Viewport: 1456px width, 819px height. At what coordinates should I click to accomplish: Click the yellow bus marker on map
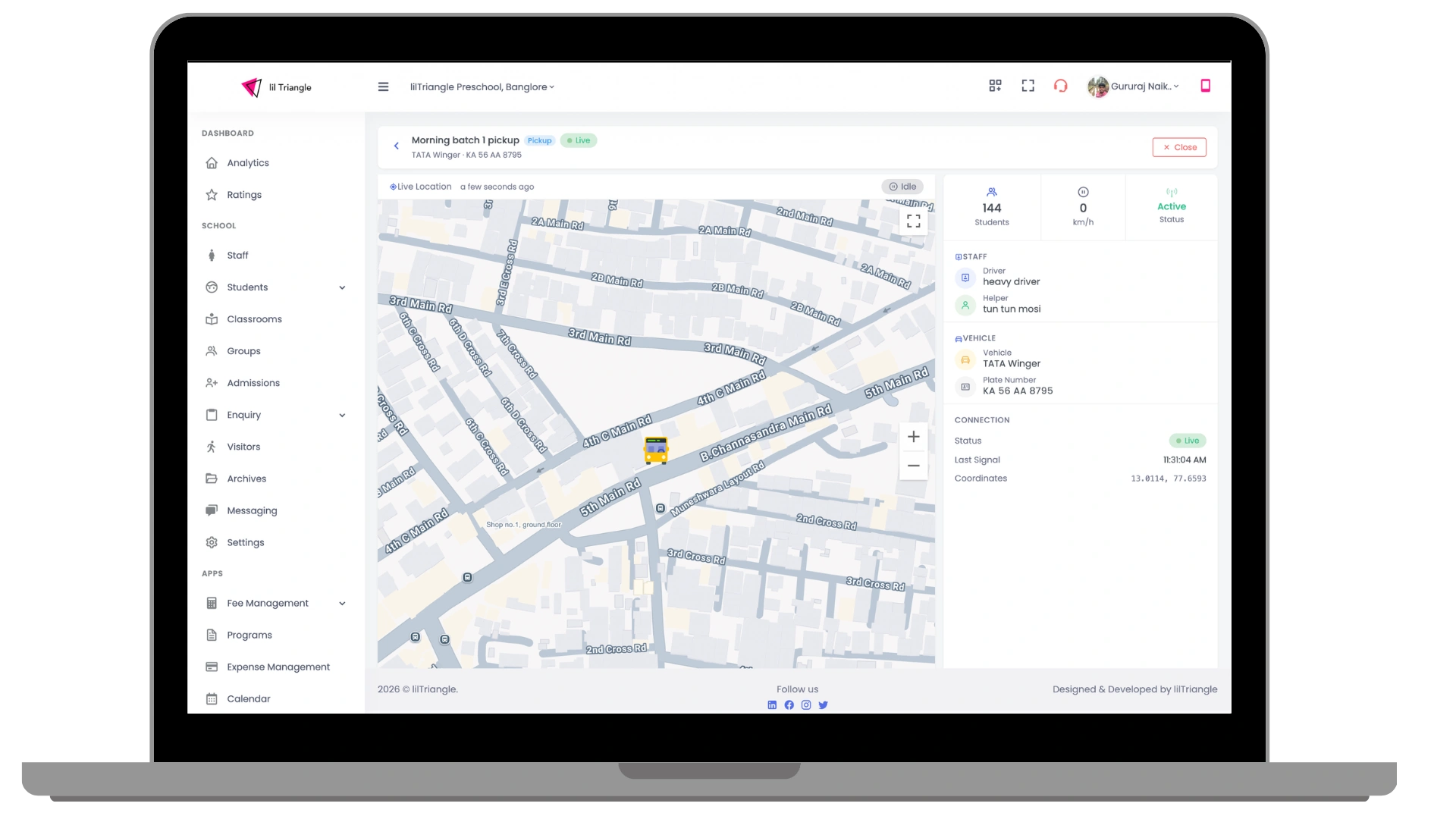pyautogui.click(x=656, y=450)
